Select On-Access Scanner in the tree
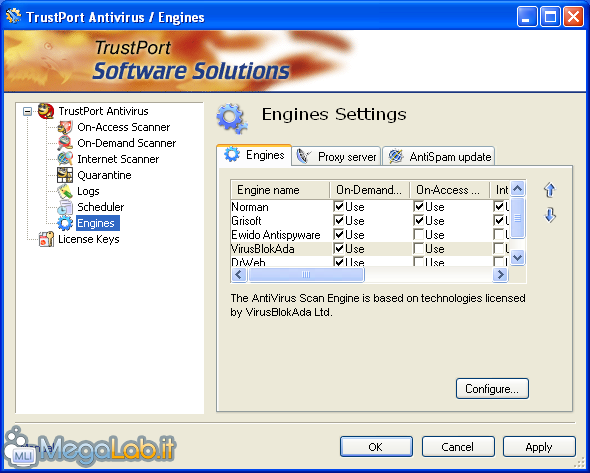This screenshot has width=590, height=473. coord(123,127)
